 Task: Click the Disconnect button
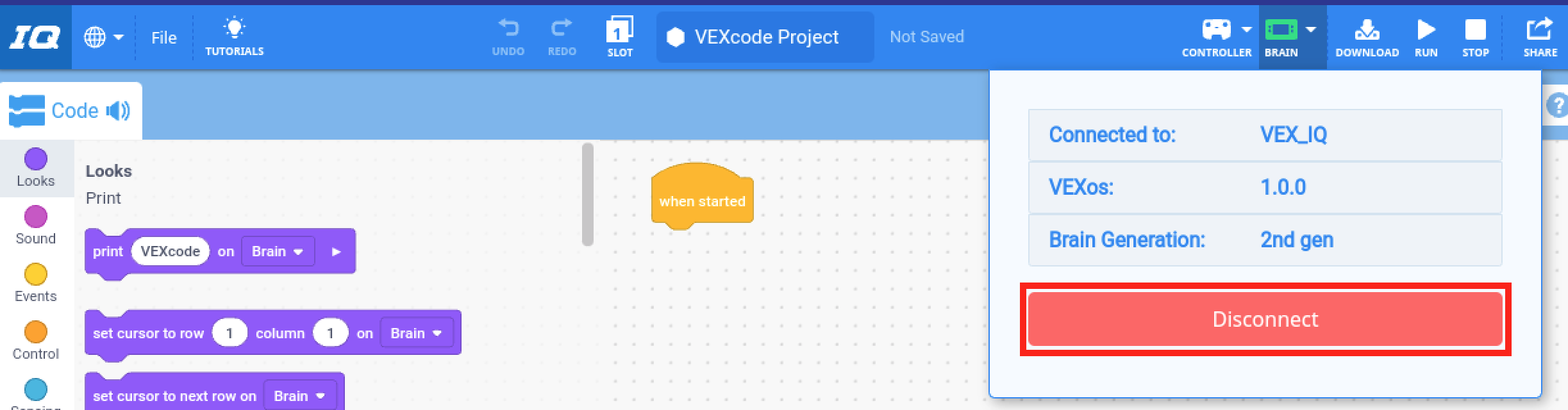(1264, 319)
